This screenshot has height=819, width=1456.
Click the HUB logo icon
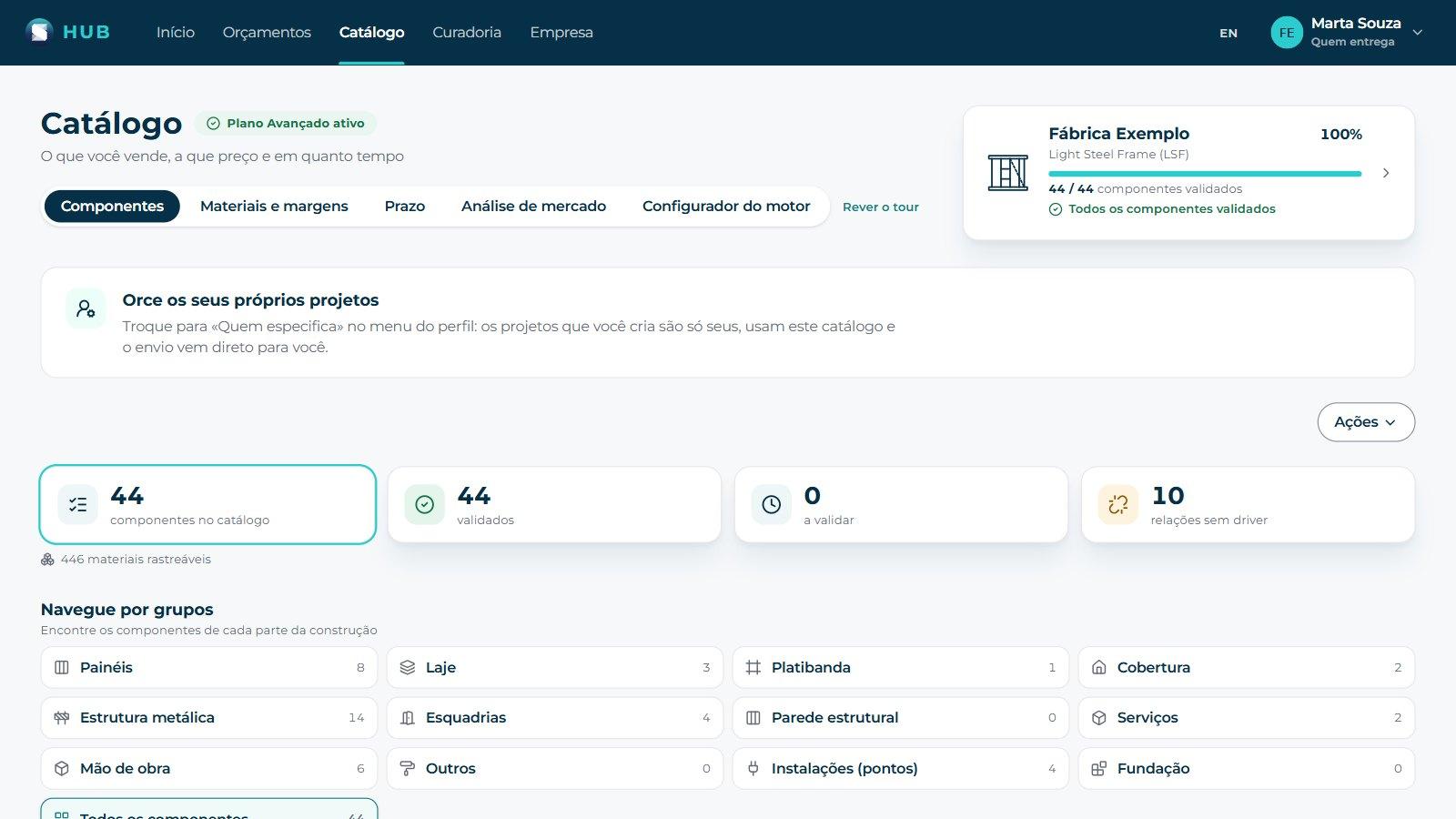(x=39, y=32)
